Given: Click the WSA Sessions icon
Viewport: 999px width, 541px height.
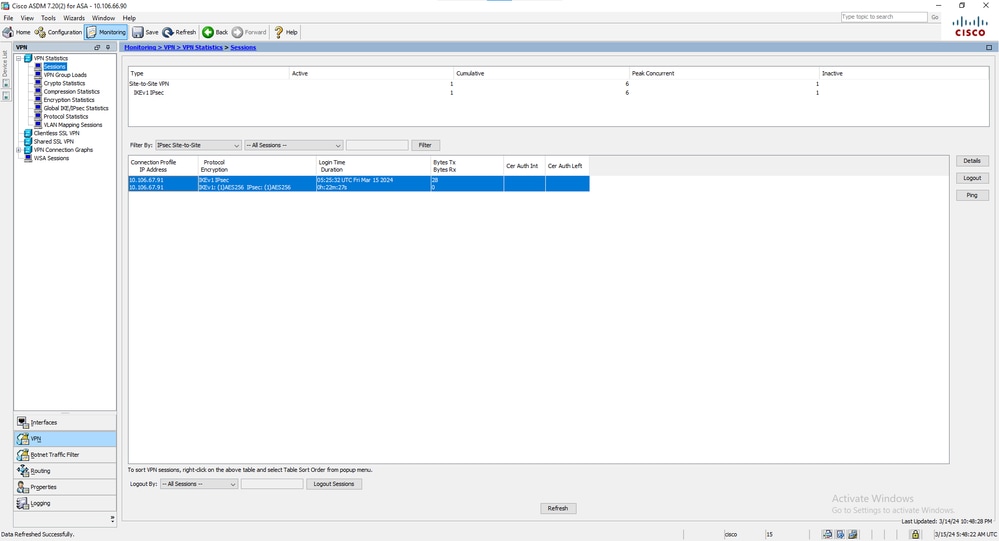Looking at the screenshot, I should pyautogui.click(x=28, y=158).
